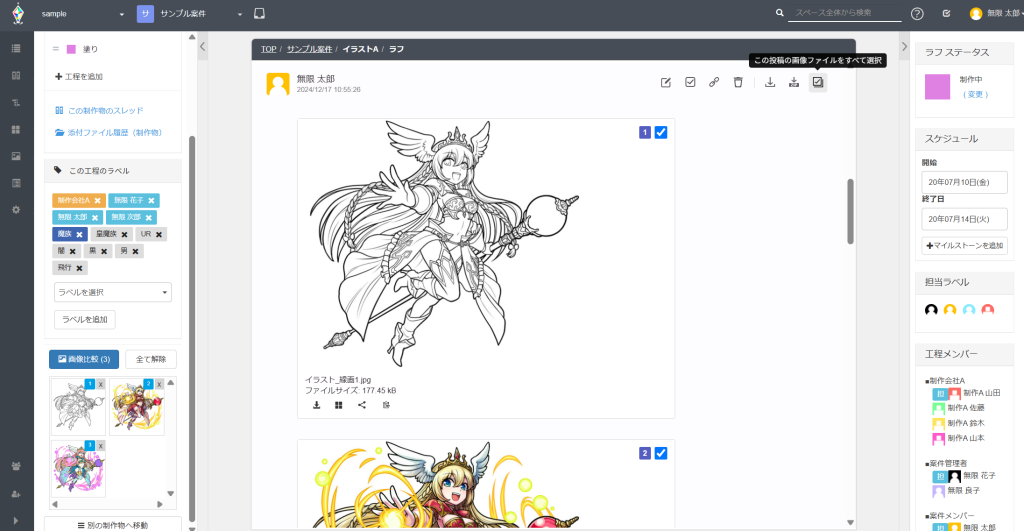
Task: Remove the 魔族 label tag
Action: 79,234
